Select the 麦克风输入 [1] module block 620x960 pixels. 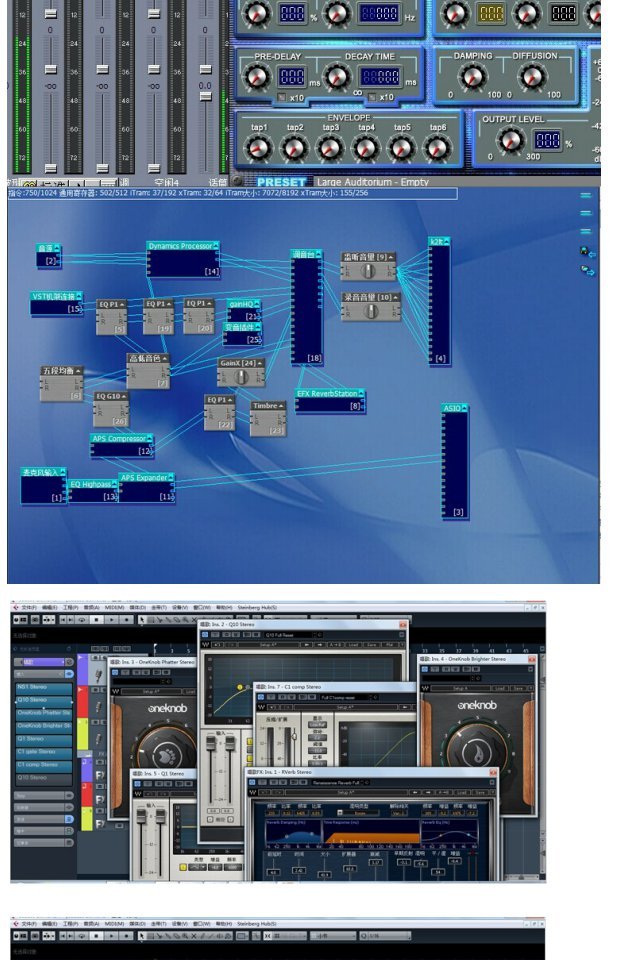(43, 486)
